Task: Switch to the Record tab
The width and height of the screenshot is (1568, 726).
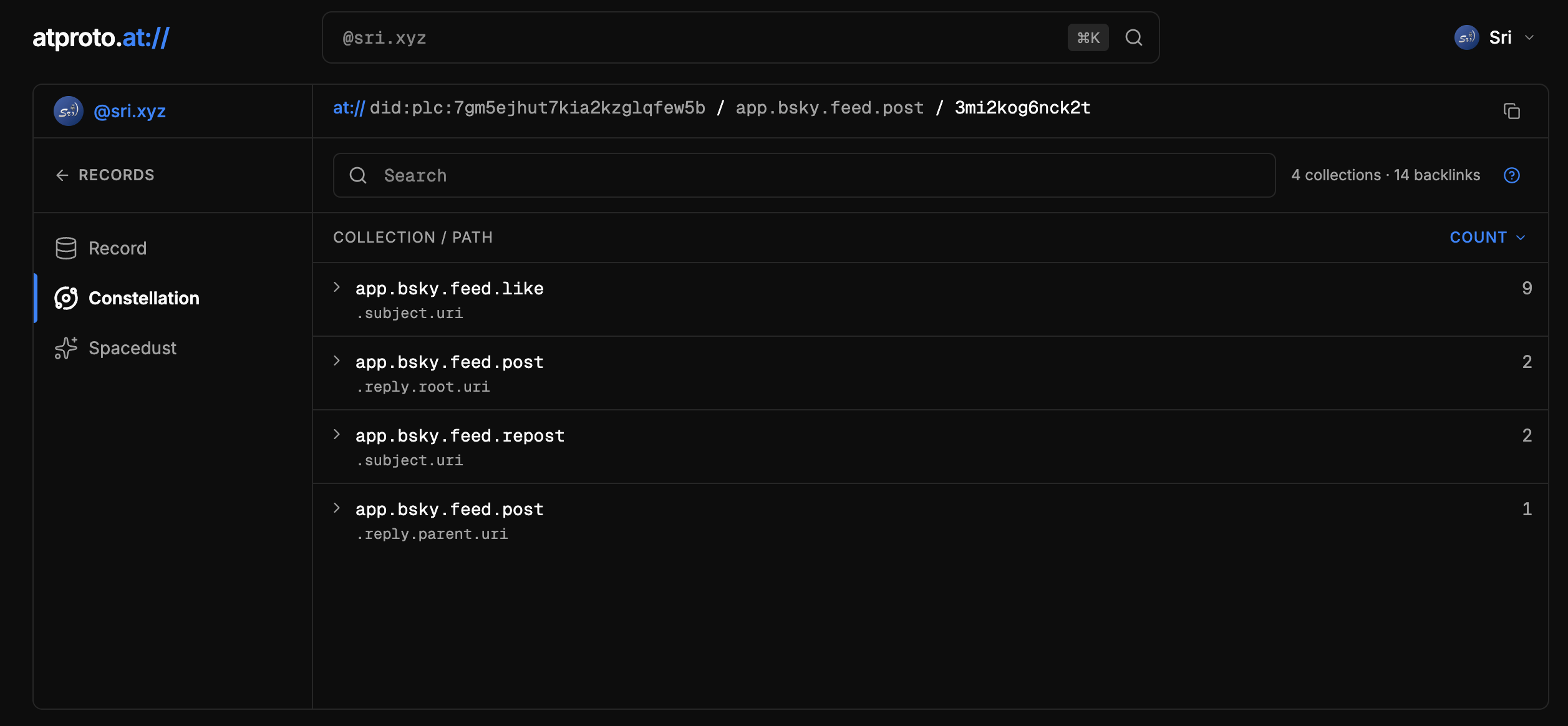Action: [x=117, y=248]
